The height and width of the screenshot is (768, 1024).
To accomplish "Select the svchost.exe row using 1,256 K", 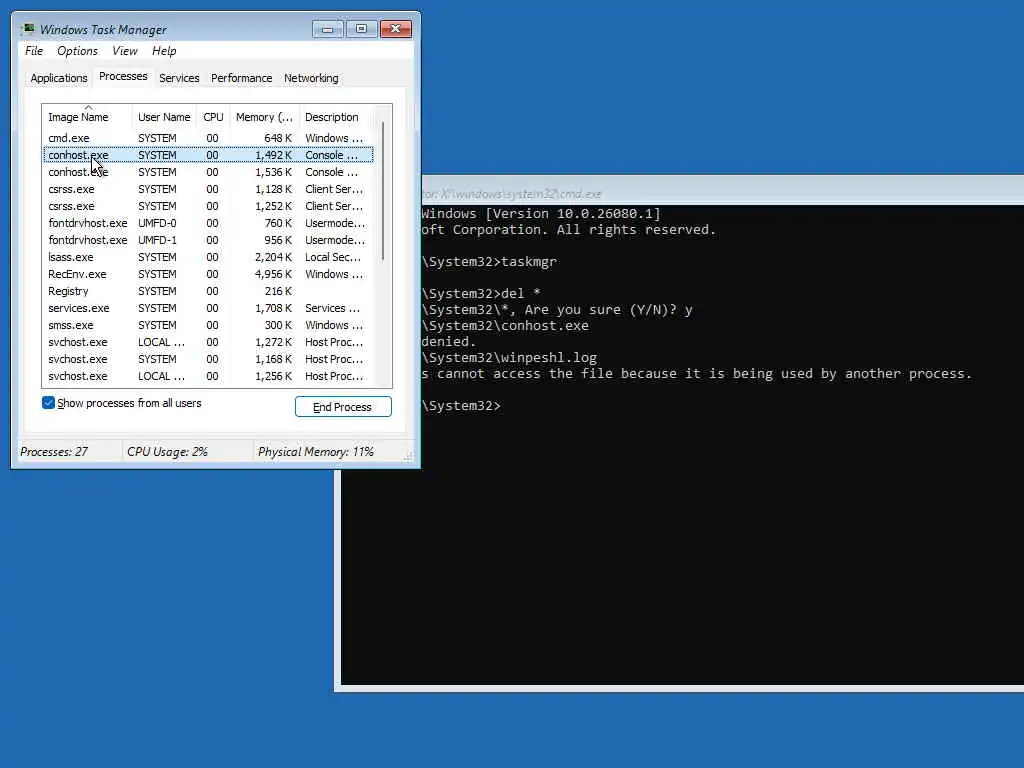I will tap(208, 376).
